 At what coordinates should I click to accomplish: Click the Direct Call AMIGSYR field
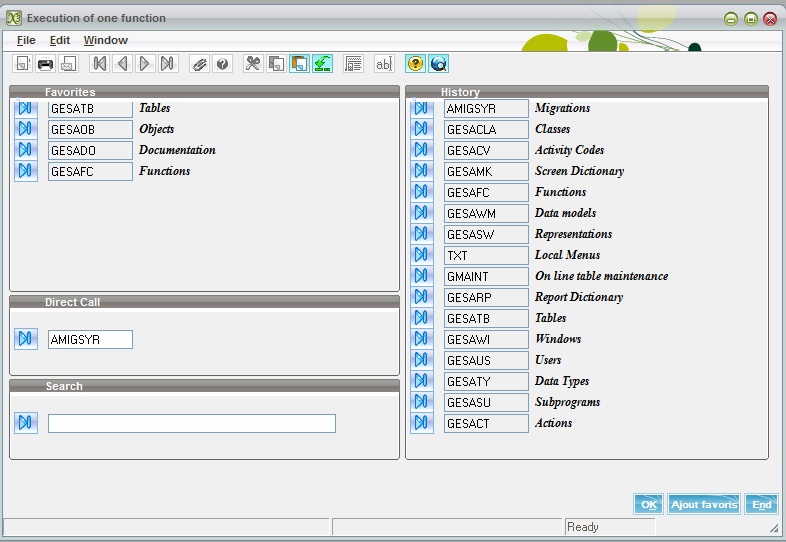(90, 340)
